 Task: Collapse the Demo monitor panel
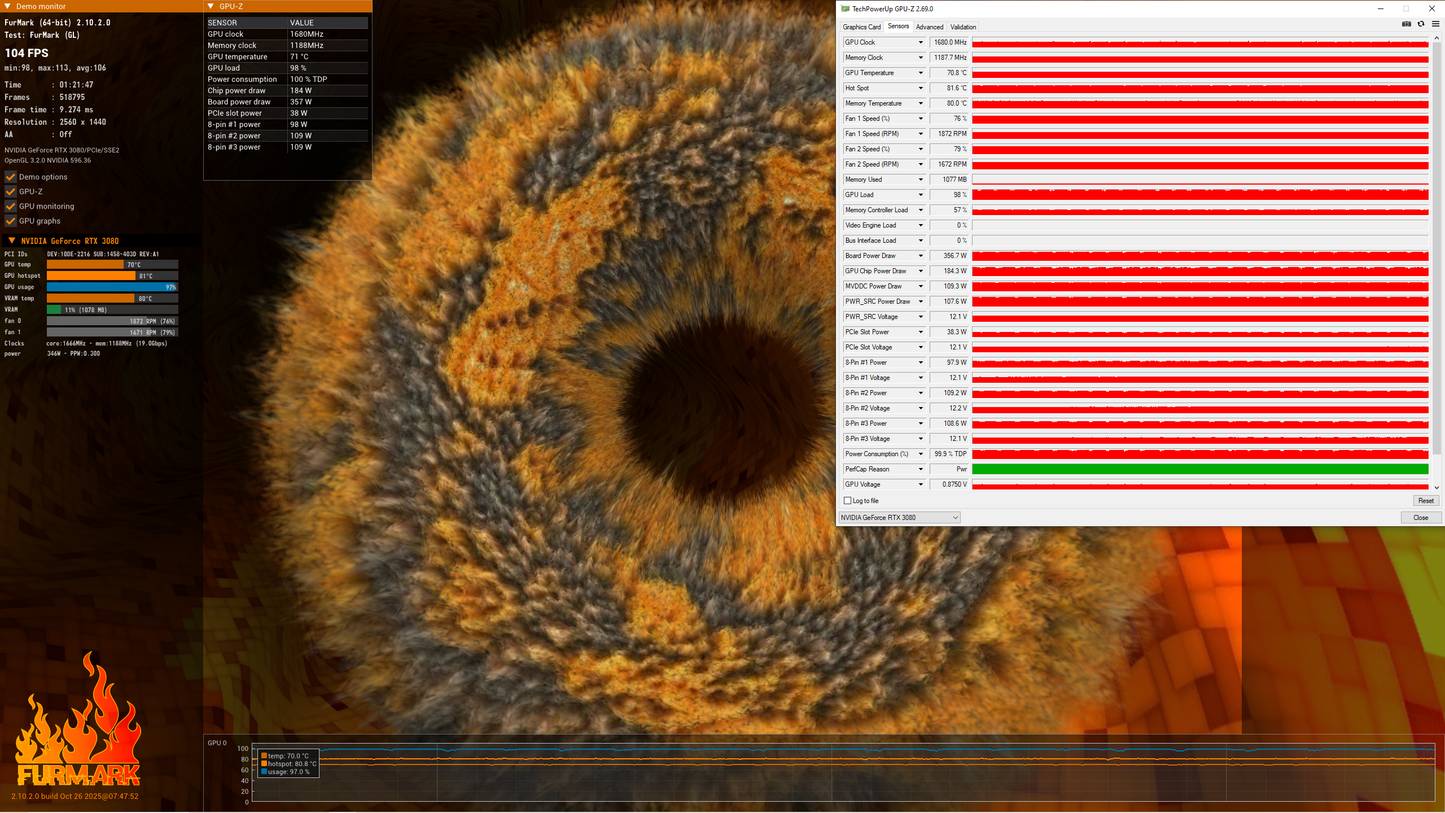pyautogui.click(x=8, y=6)
